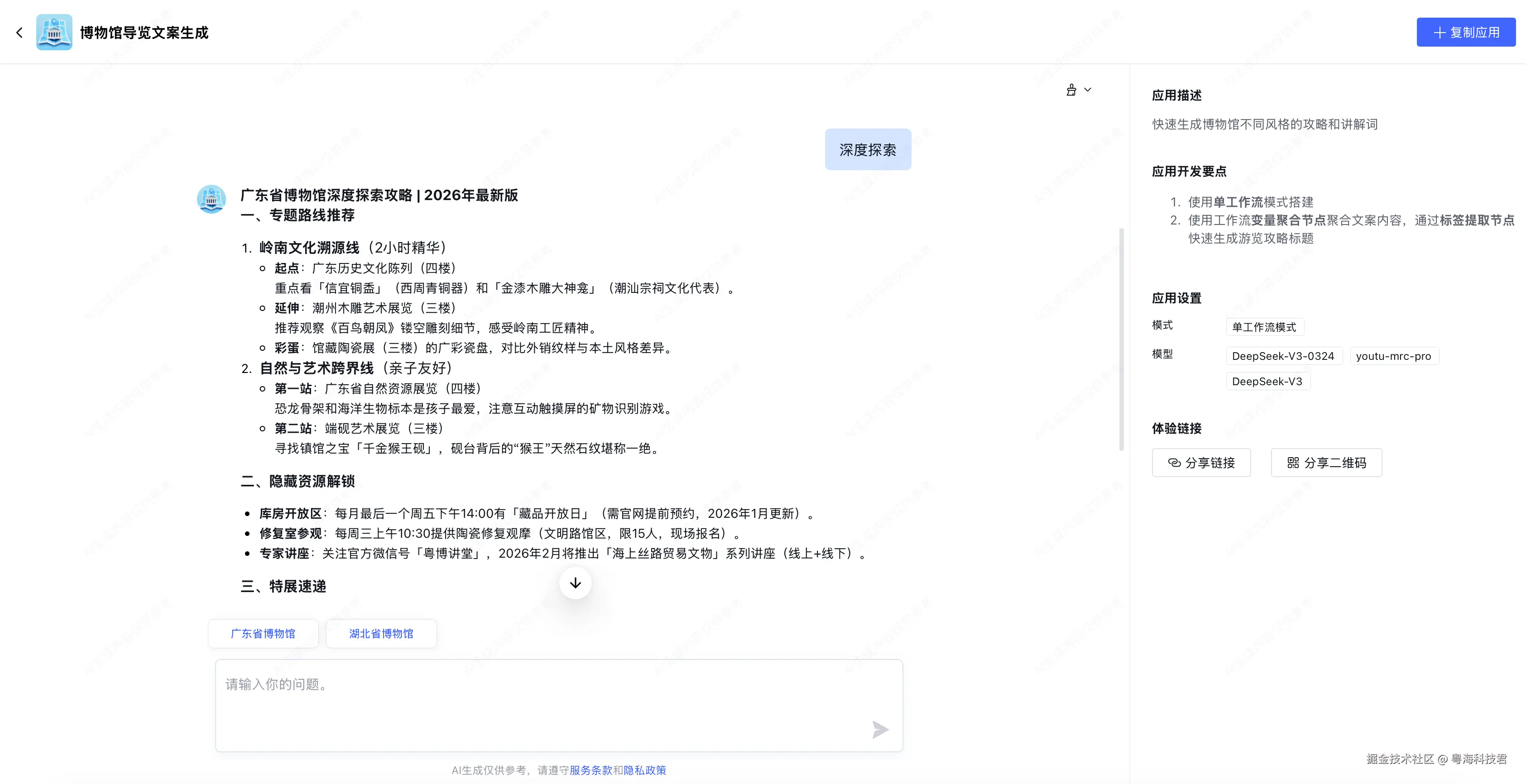Image resolution: width=1526 pixels, height=784 pixels.
Task: Click the museum app logo icon
Action: (x=54, y=33)
